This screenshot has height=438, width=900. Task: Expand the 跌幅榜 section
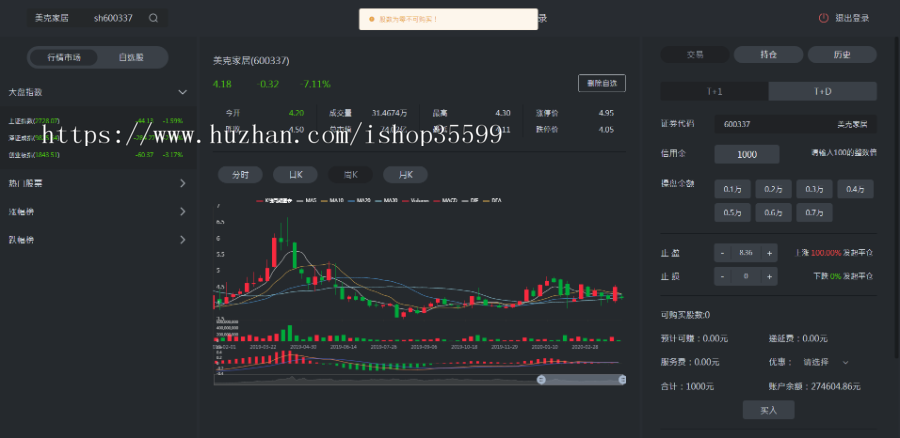tap(98, 239)
